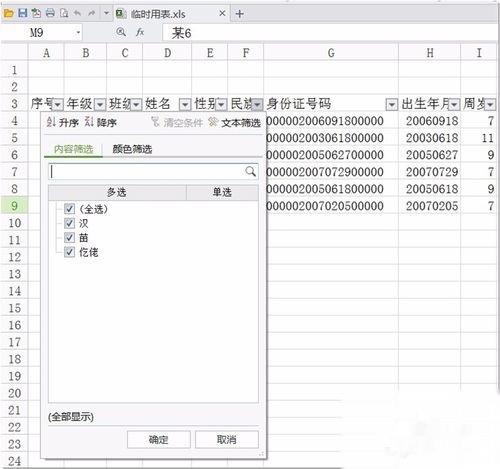This screenshot has width=500, height=469.
Task: Open filter dropdown for 出生年月 column
Action: pos(454,105)
